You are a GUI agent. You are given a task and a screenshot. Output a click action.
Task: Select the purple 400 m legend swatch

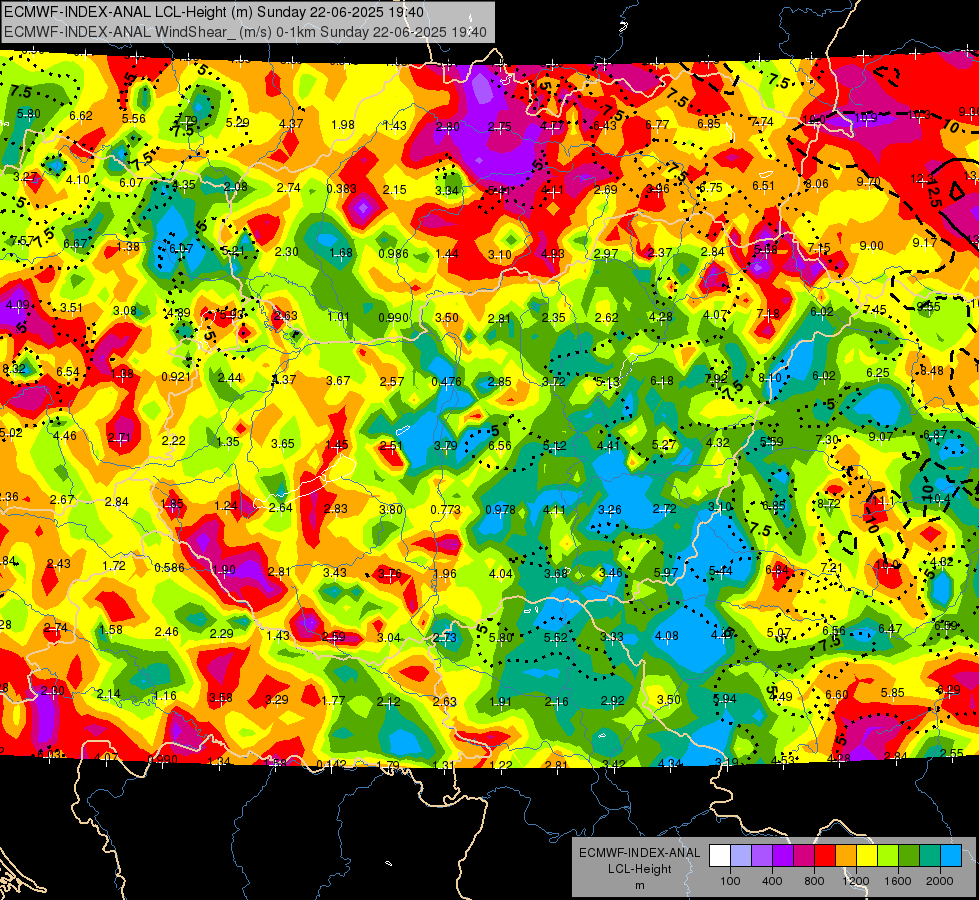tap(762, 856)
